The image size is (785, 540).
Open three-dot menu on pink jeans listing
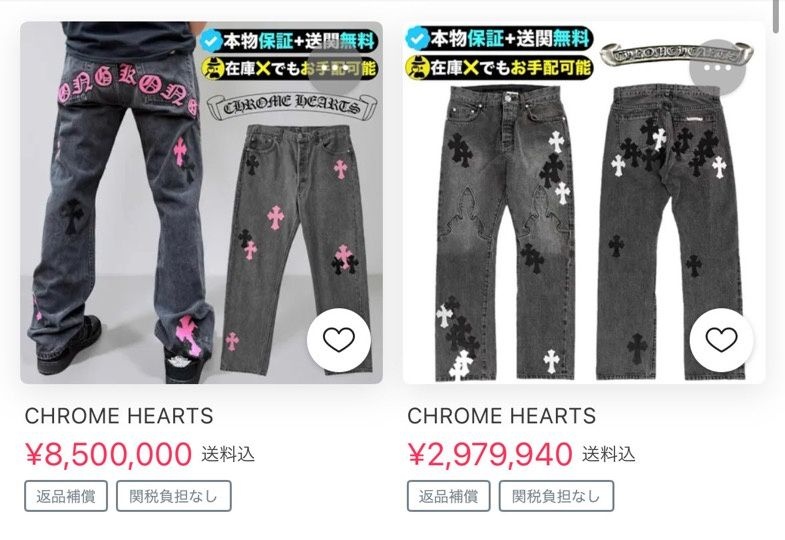[x=334, y=67]
